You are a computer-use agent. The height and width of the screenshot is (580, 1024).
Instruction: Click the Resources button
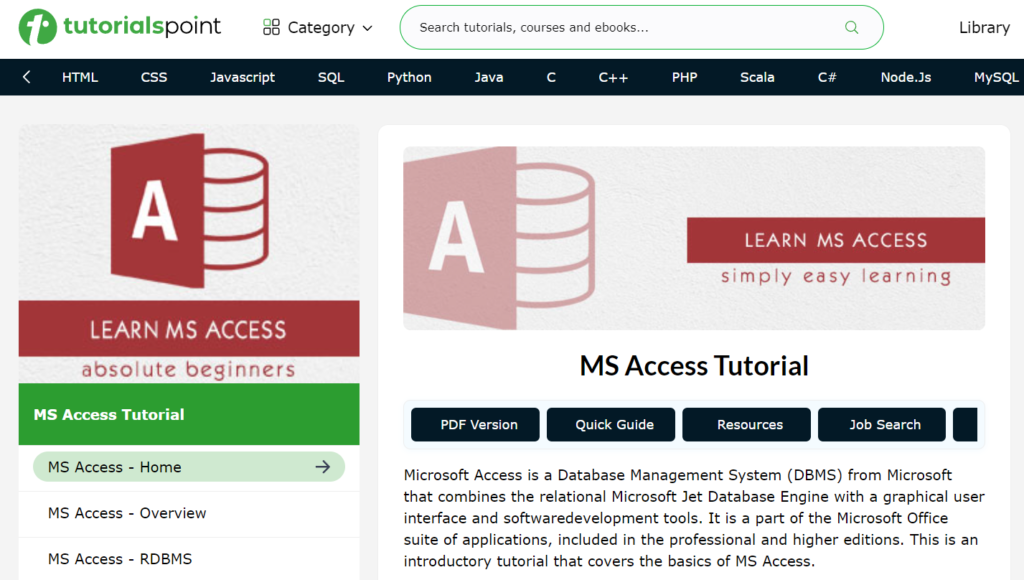point(746,424)
